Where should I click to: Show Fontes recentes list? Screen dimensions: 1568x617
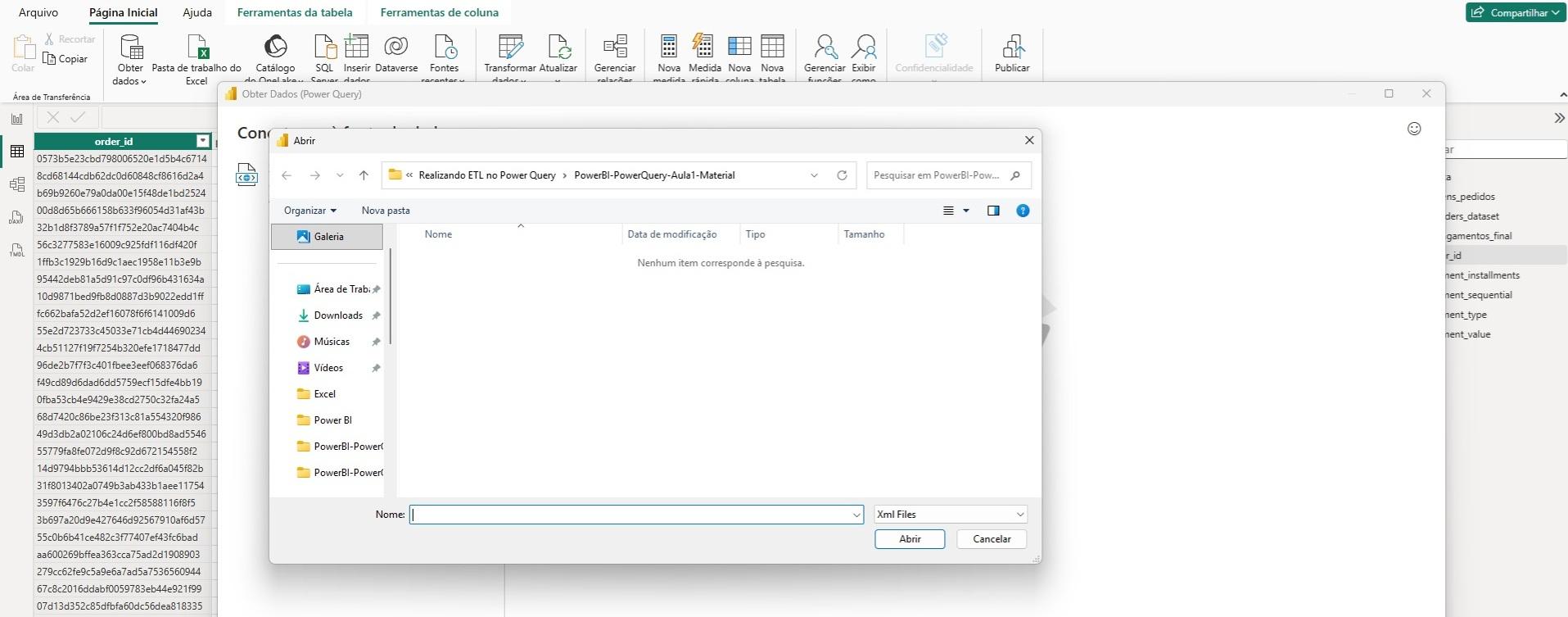point(444,59)
